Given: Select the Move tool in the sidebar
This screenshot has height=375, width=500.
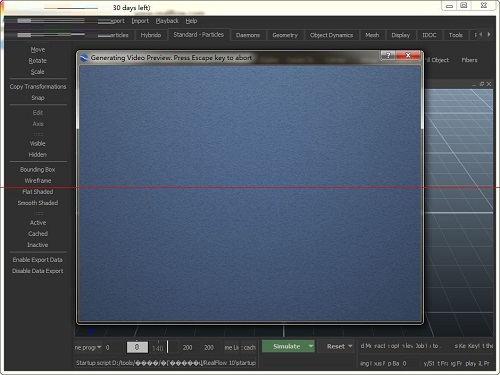Looking at the screenshot, I should point(38,50).
